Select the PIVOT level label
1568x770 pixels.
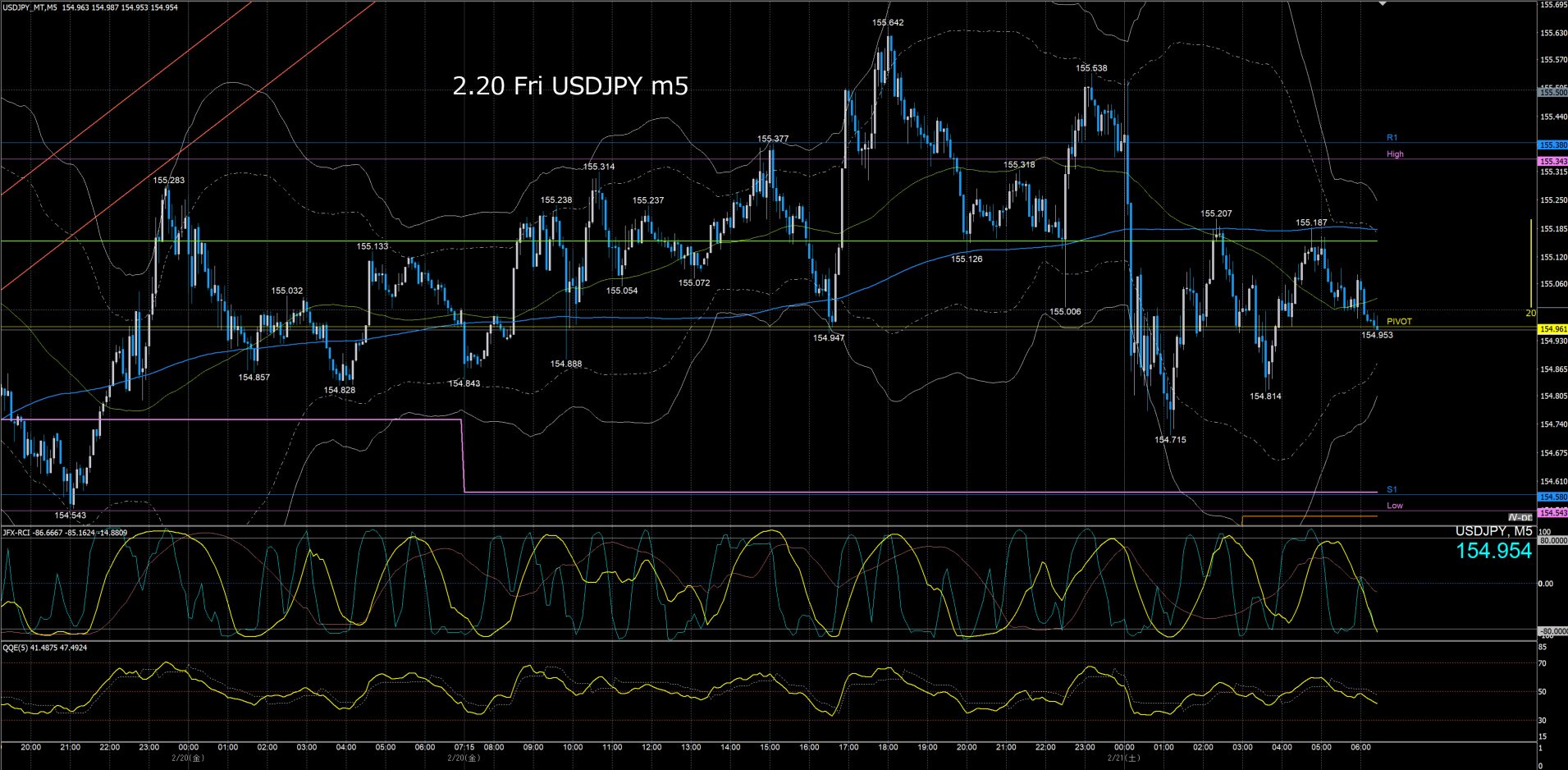coord(1399,322)
